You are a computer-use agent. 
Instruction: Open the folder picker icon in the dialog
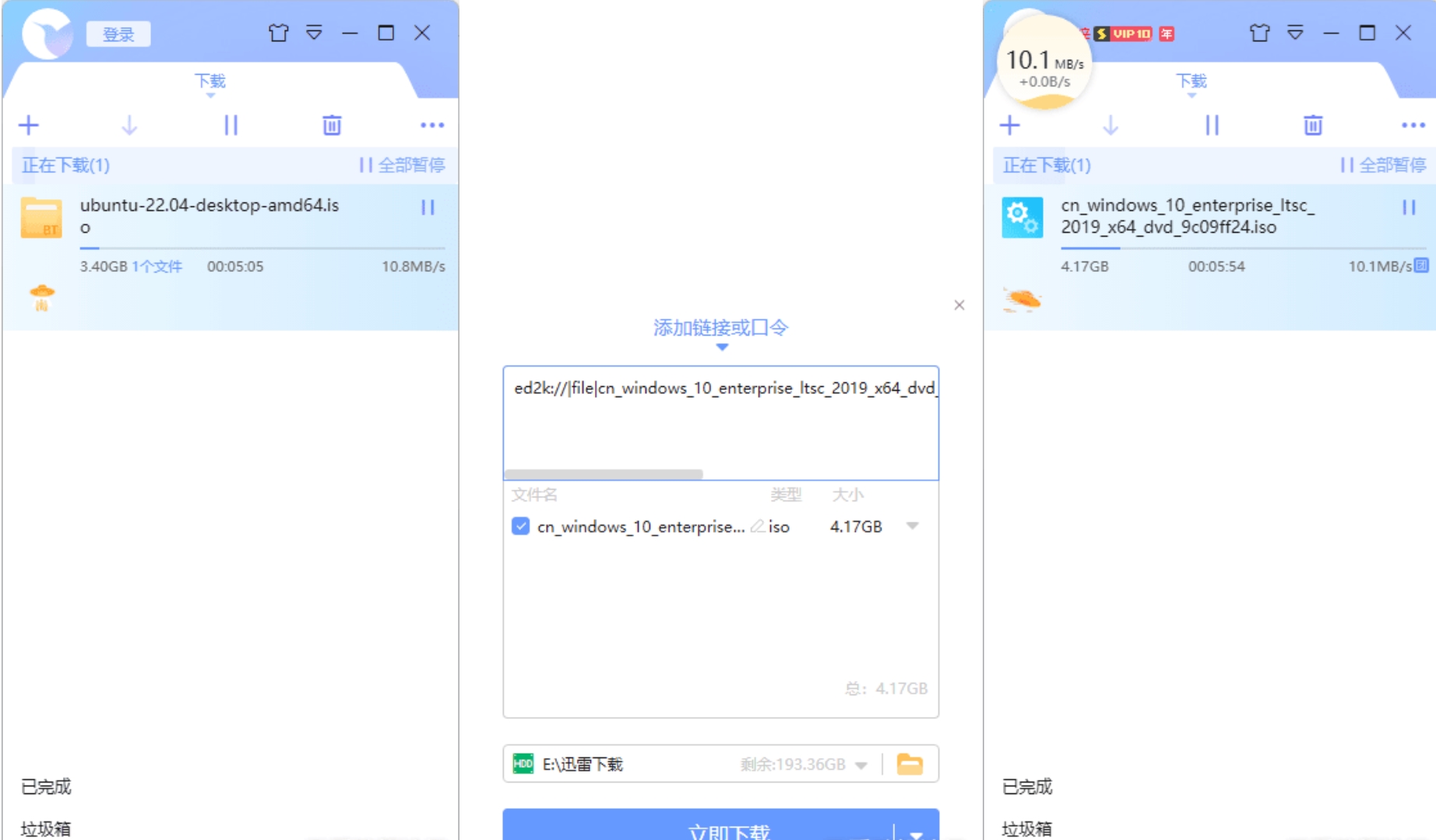[x=911, y=764]
